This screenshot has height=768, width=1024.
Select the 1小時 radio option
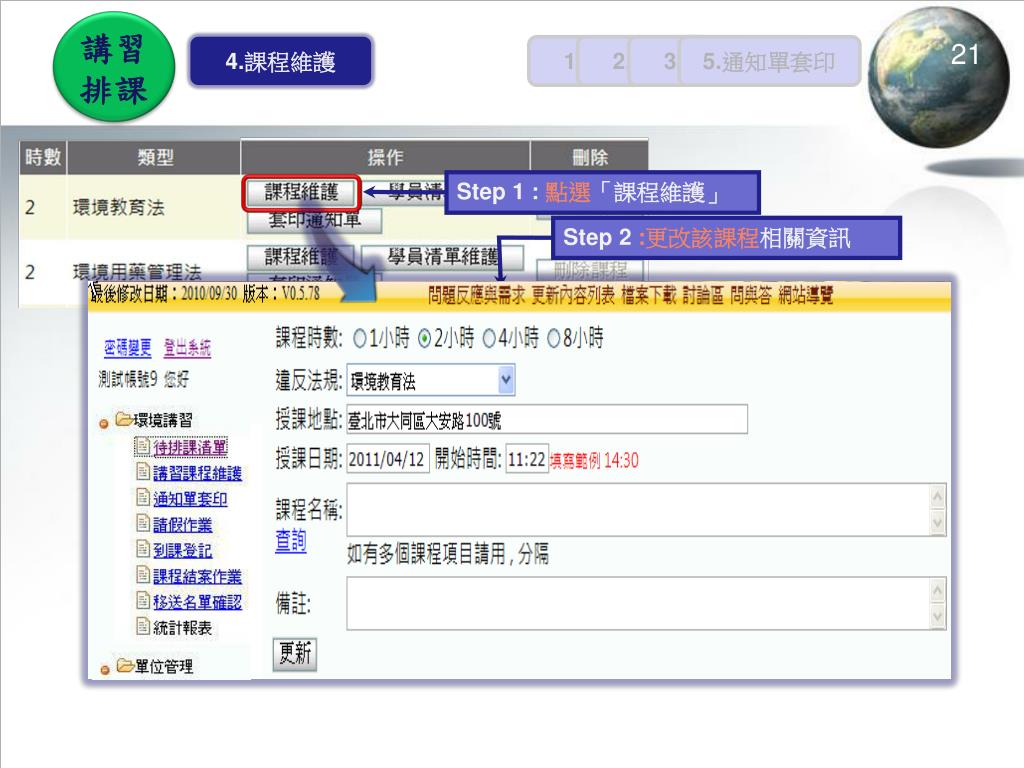(x=360, y=338)
